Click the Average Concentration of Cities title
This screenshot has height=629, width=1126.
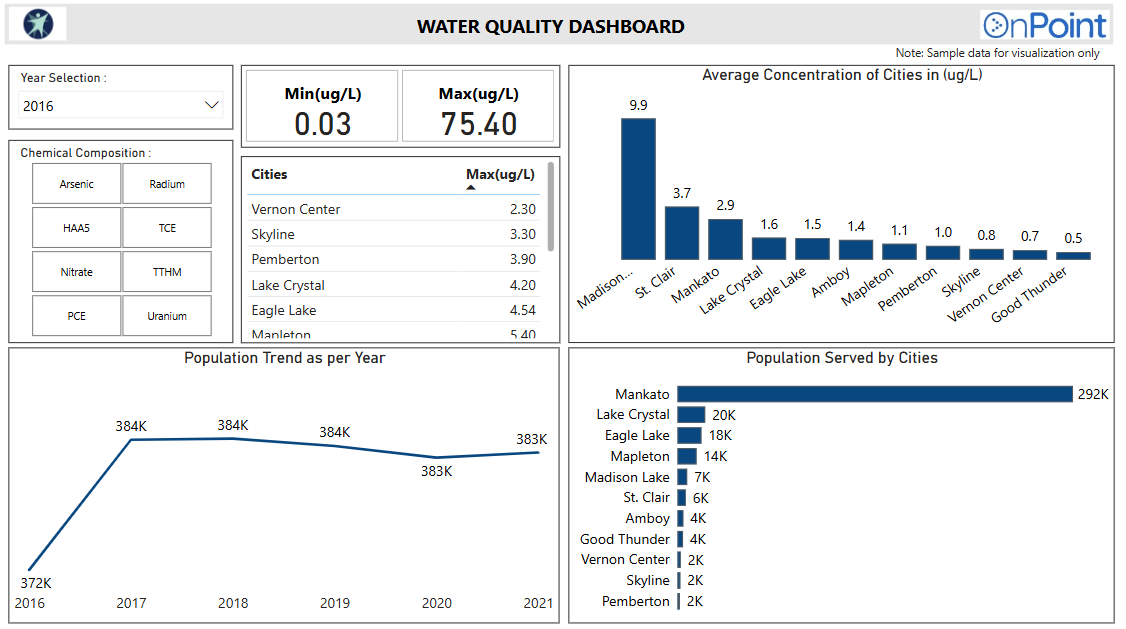tap(842, 75)
